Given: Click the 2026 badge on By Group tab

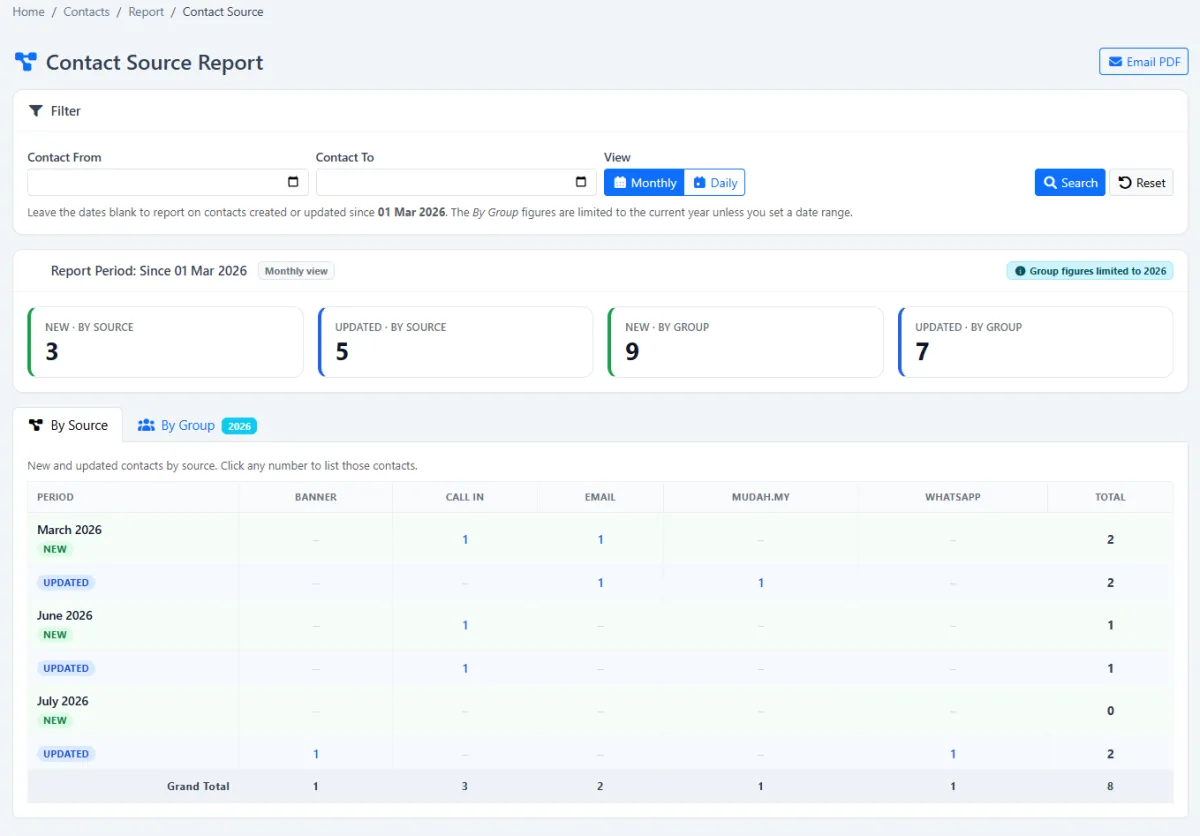Looking at the screenshot, I should coord(239,426).
